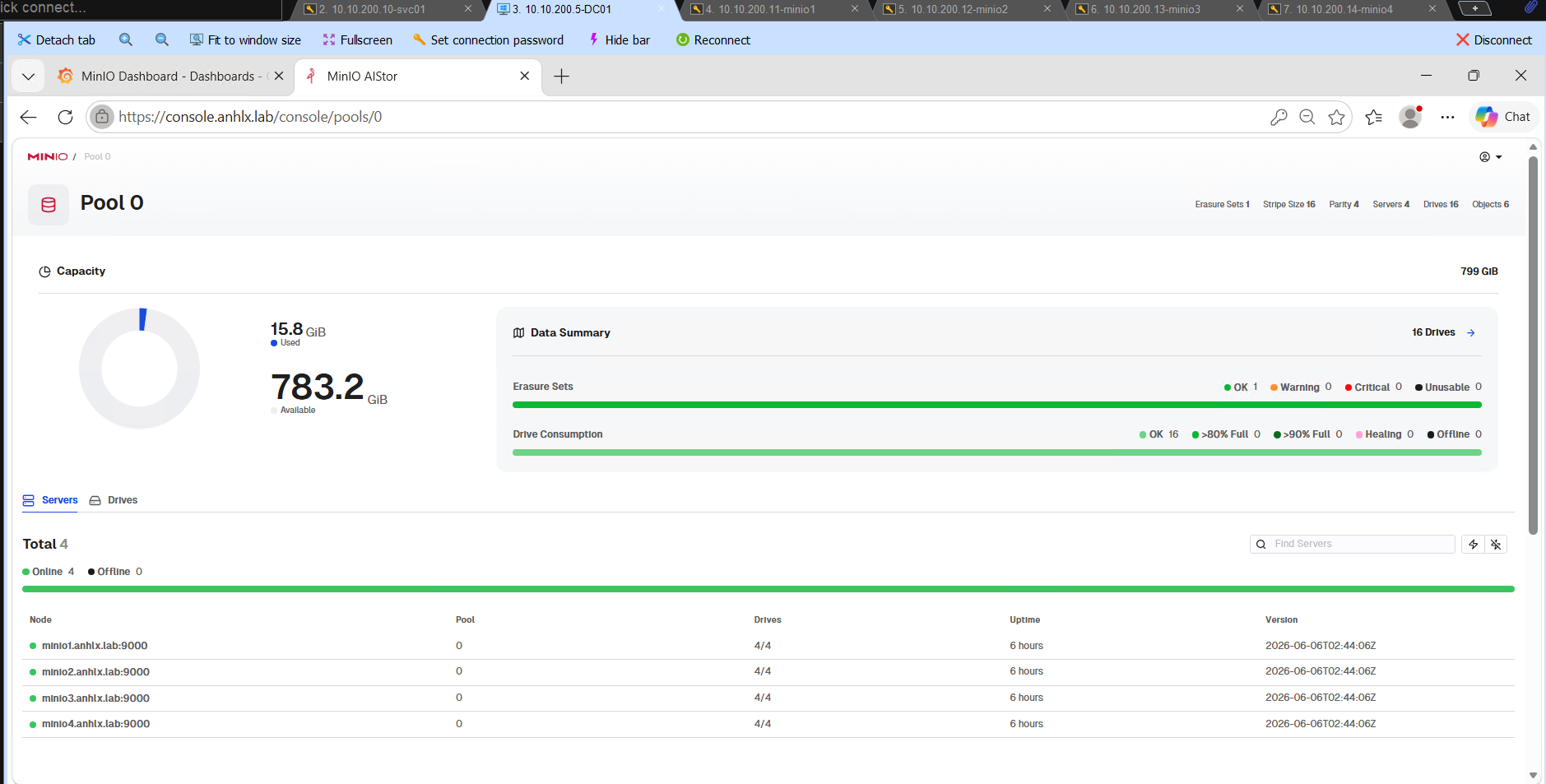The height and width of the screenshot is (784, 1546).
Task: Open a new remote session tab
Action: point(1475,8)
